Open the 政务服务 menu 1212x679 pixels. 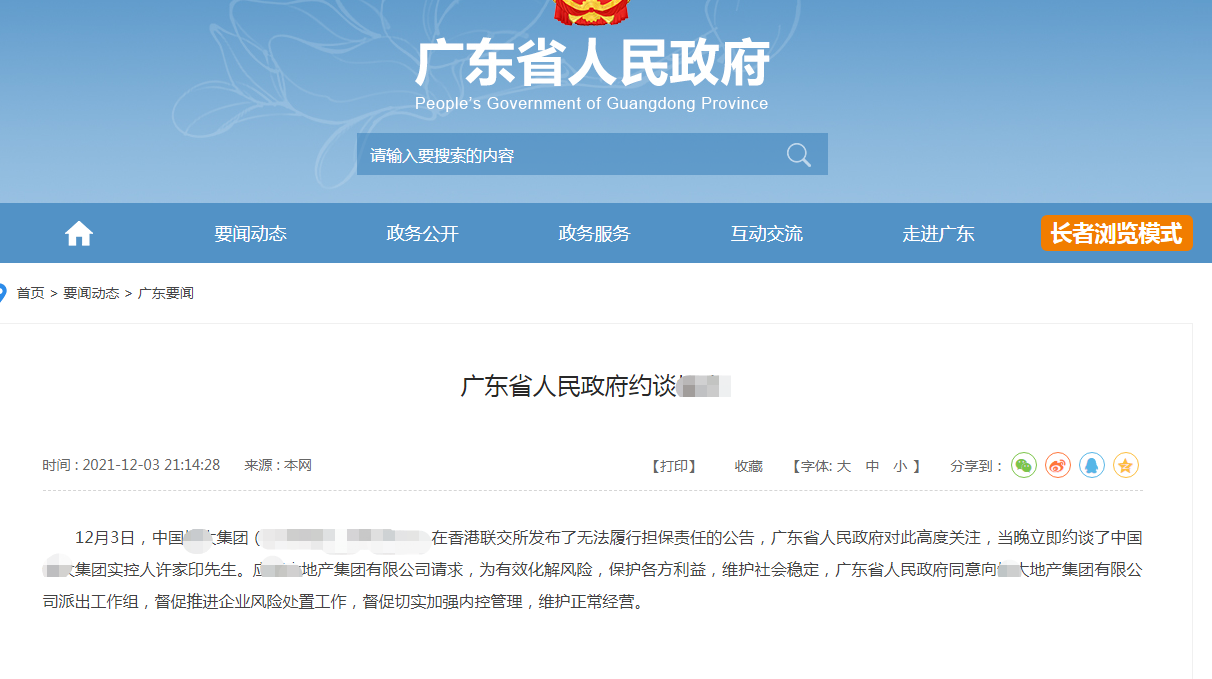[x=594, y=234]
